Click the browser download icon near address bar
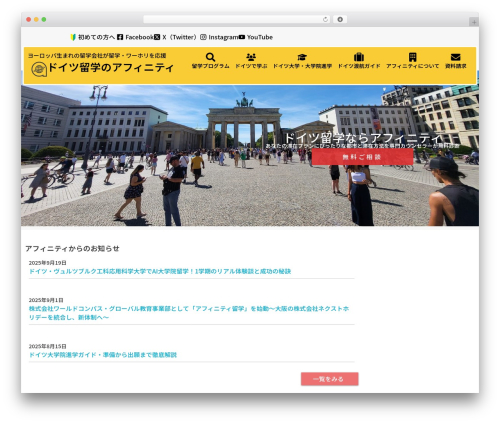The height and width of the screenshot is (423, 500). pyautogui.click(x=340, y=19)
